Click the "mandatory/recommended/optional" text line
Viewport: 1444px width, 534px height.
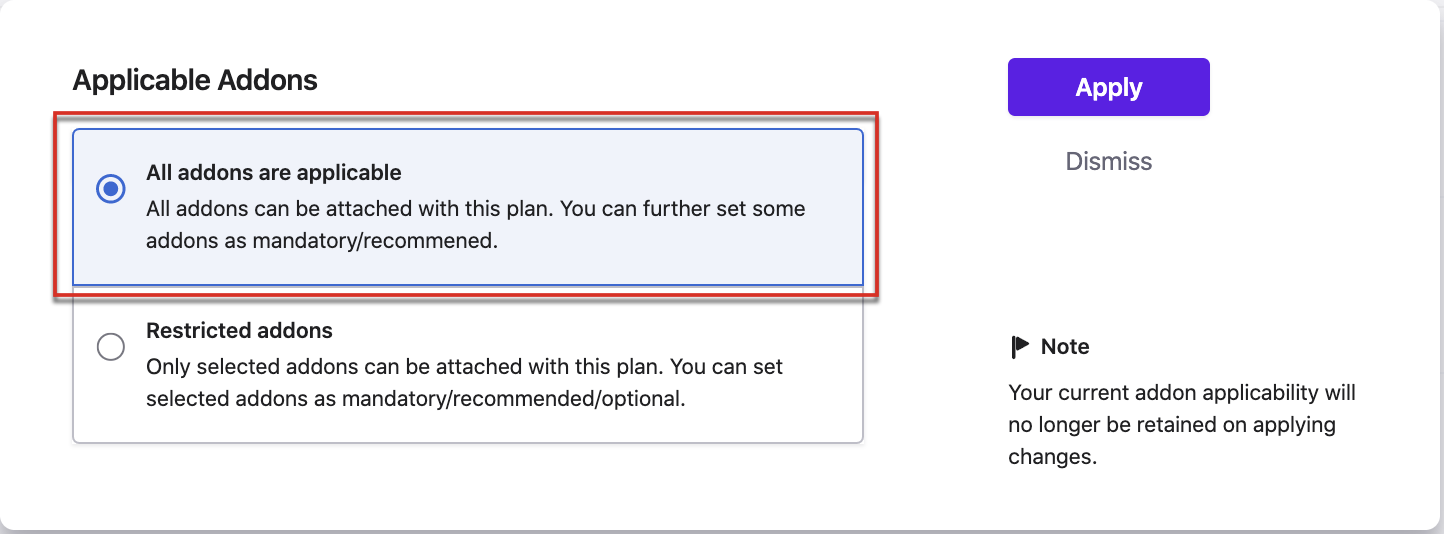[x=415, y=398]
